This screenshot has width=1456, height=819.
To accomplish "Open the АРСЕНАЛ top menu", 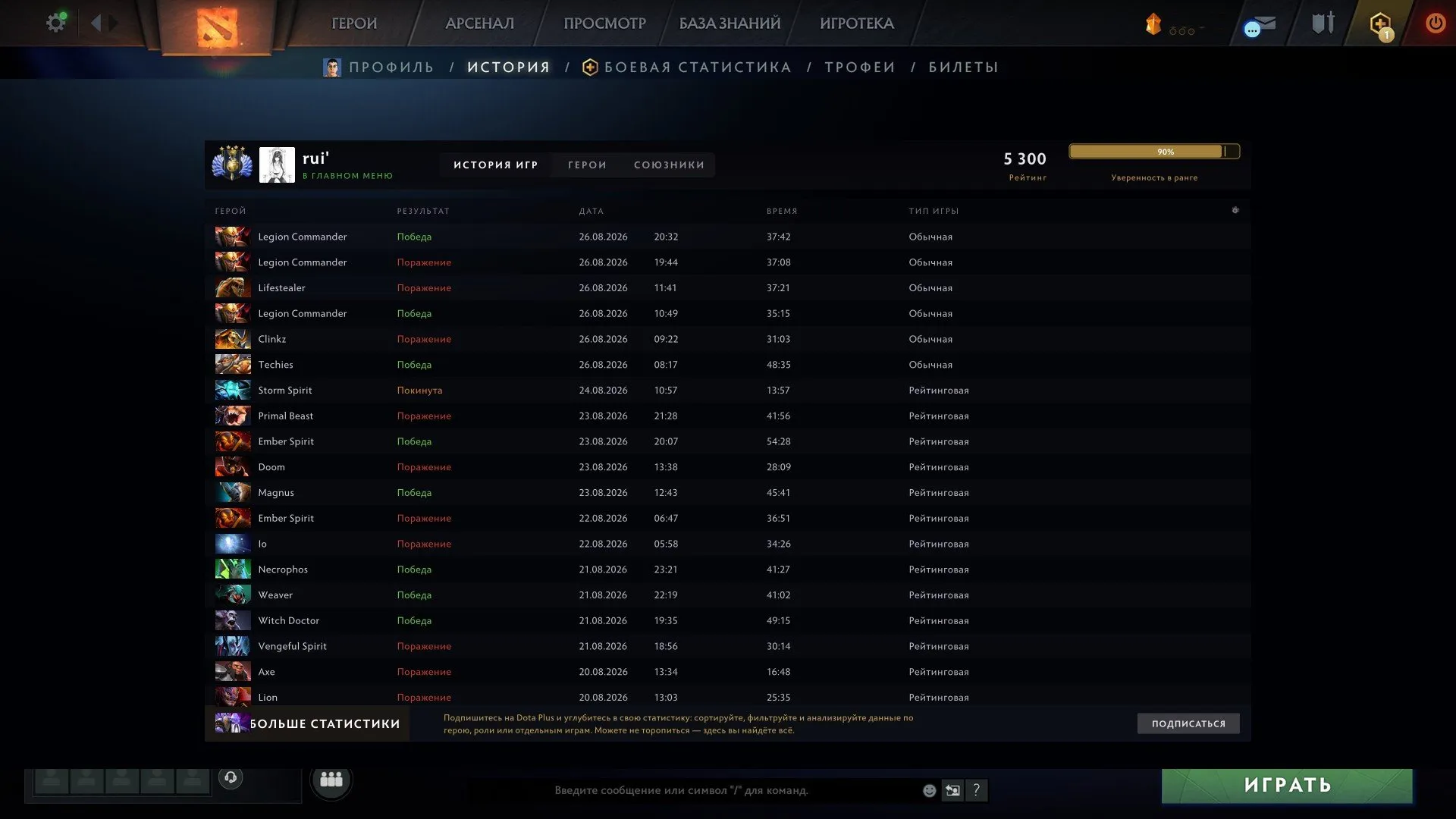I will 479,24.
